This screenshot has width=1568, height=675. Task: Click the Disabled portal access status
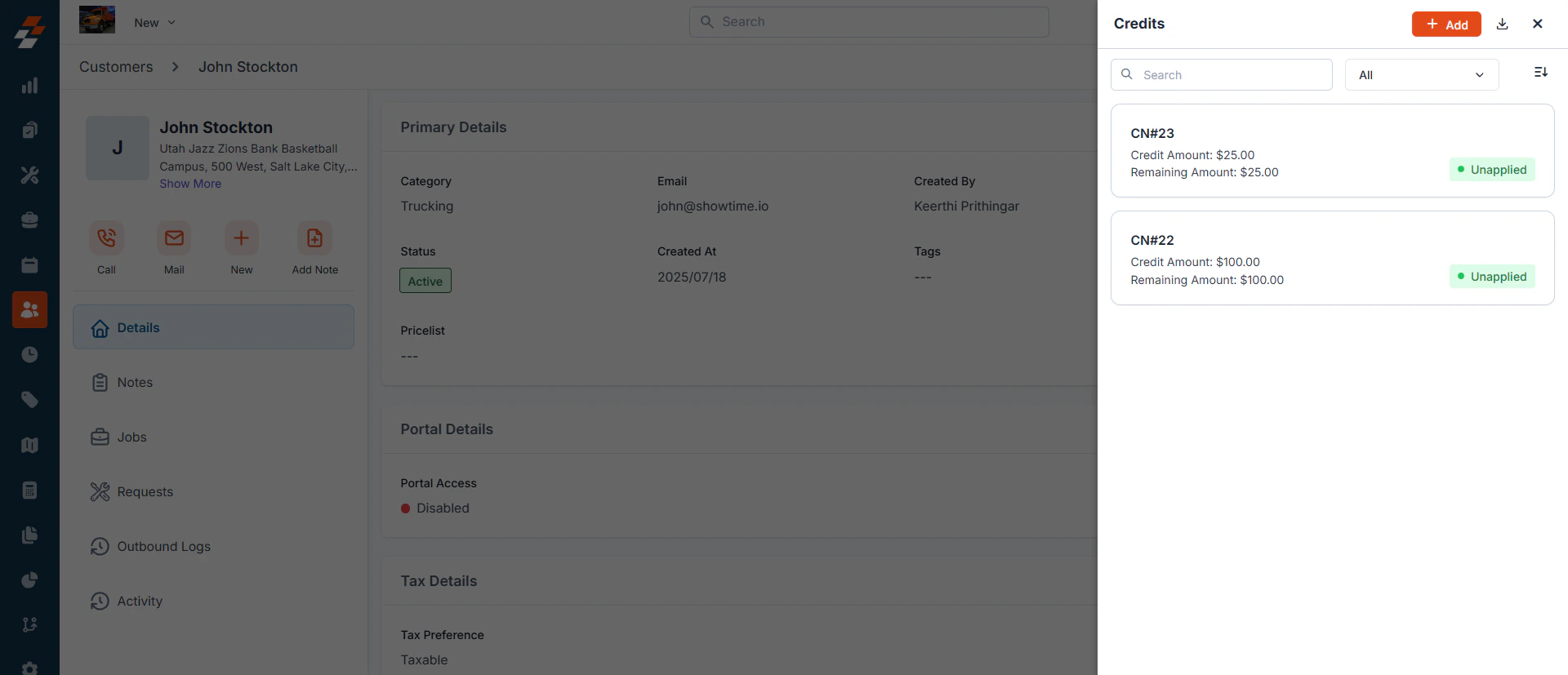435,508
